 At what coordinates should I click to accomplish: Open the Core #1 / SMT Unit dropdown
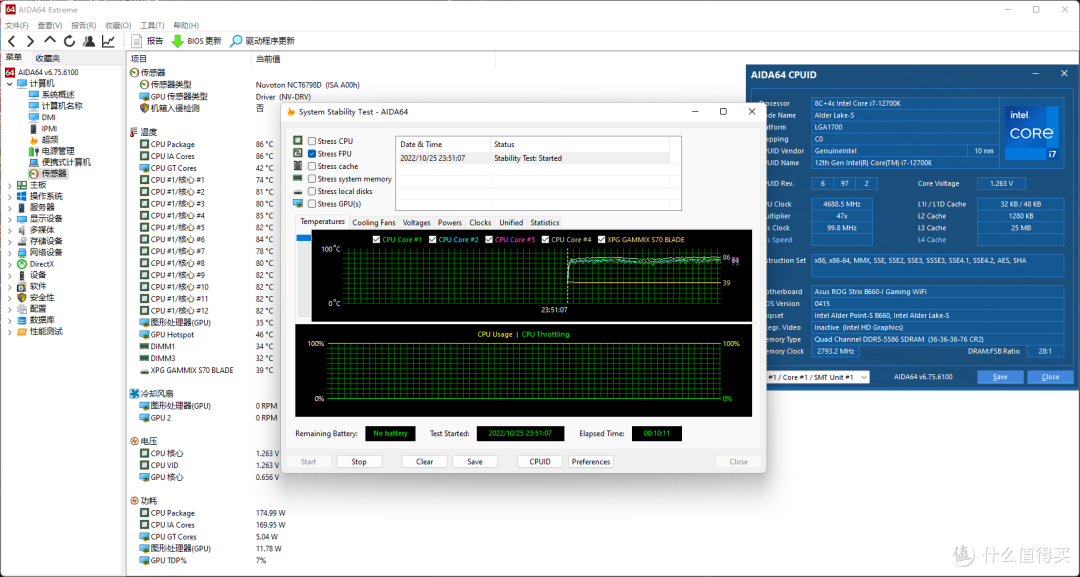pos(818,377)
